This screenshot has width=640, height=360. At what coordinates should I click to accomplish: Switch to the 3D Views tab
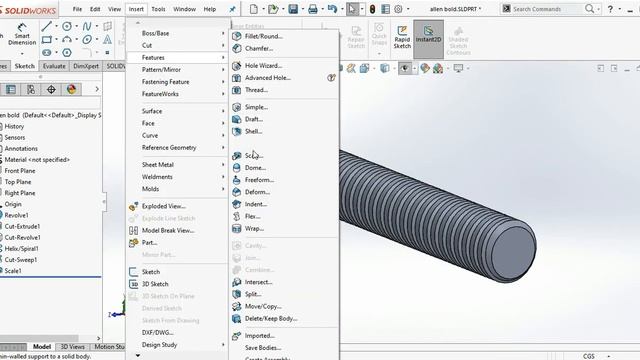72,347
